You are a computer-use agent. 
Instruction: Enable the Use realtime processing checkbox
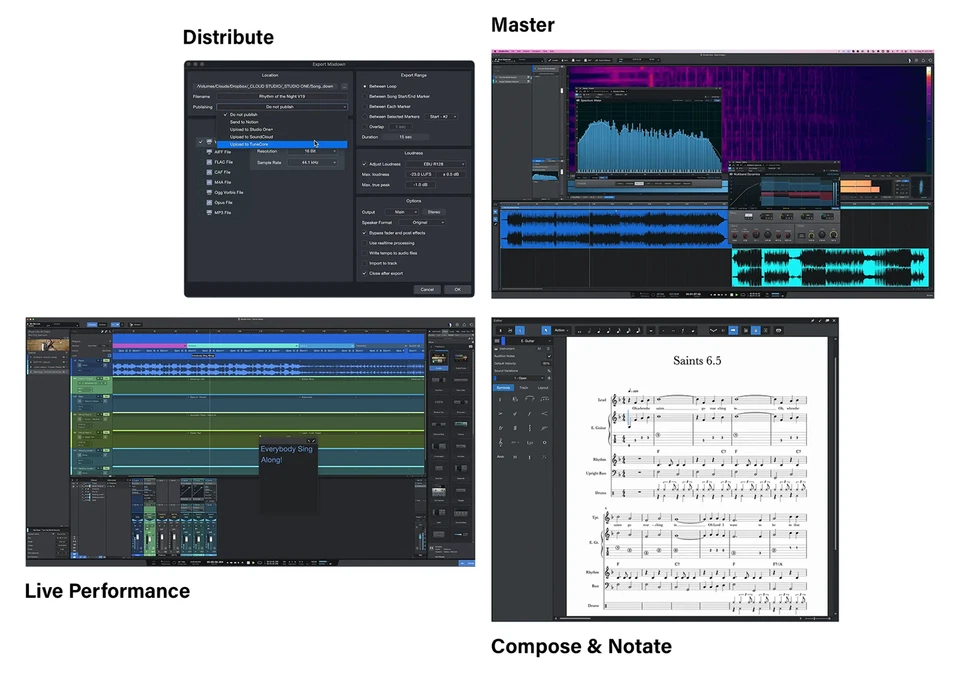(364, 243)
